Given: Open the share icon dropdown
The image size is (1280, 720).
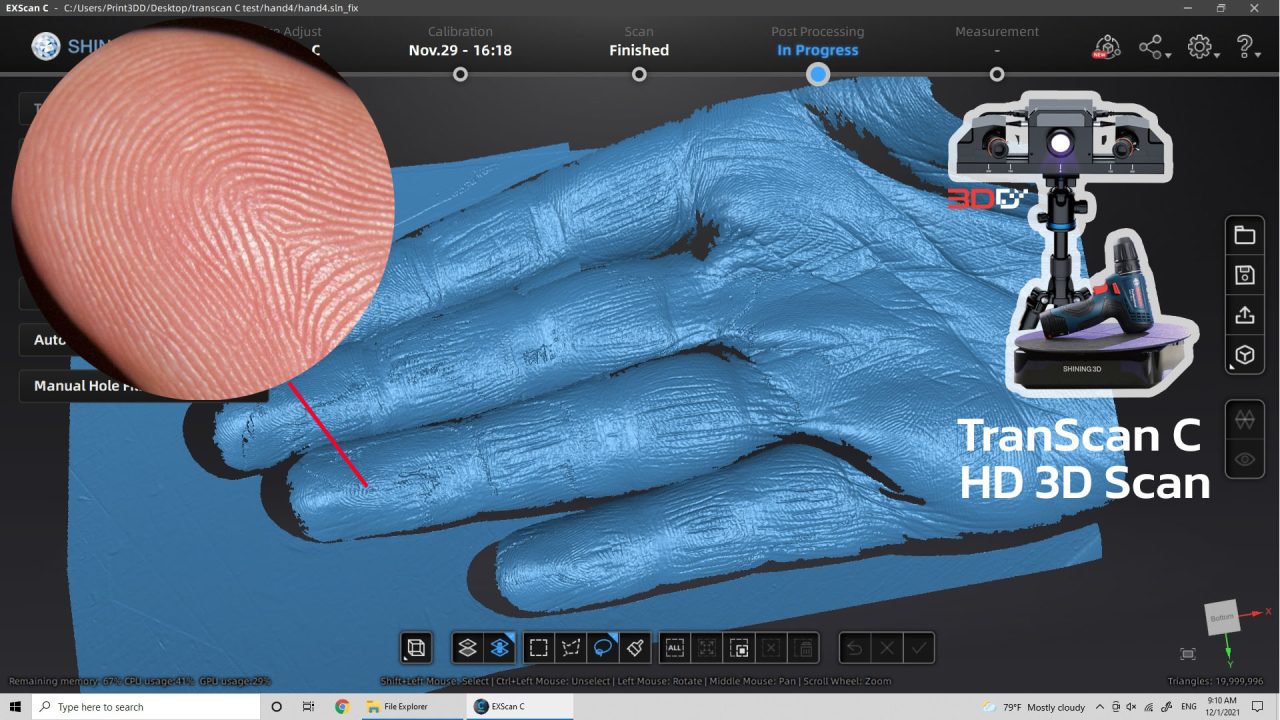Looking at the screenshot, I should (x=1152, y=46).
